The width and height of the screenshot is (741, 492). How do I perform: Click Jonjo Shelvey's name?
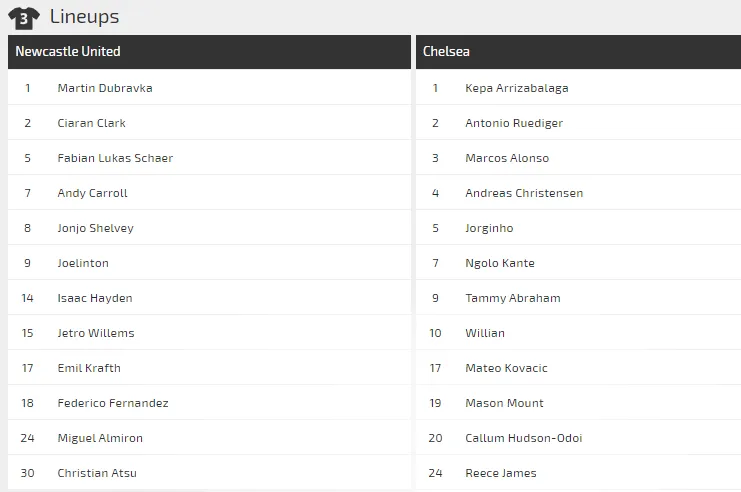(x=96, y=228)
